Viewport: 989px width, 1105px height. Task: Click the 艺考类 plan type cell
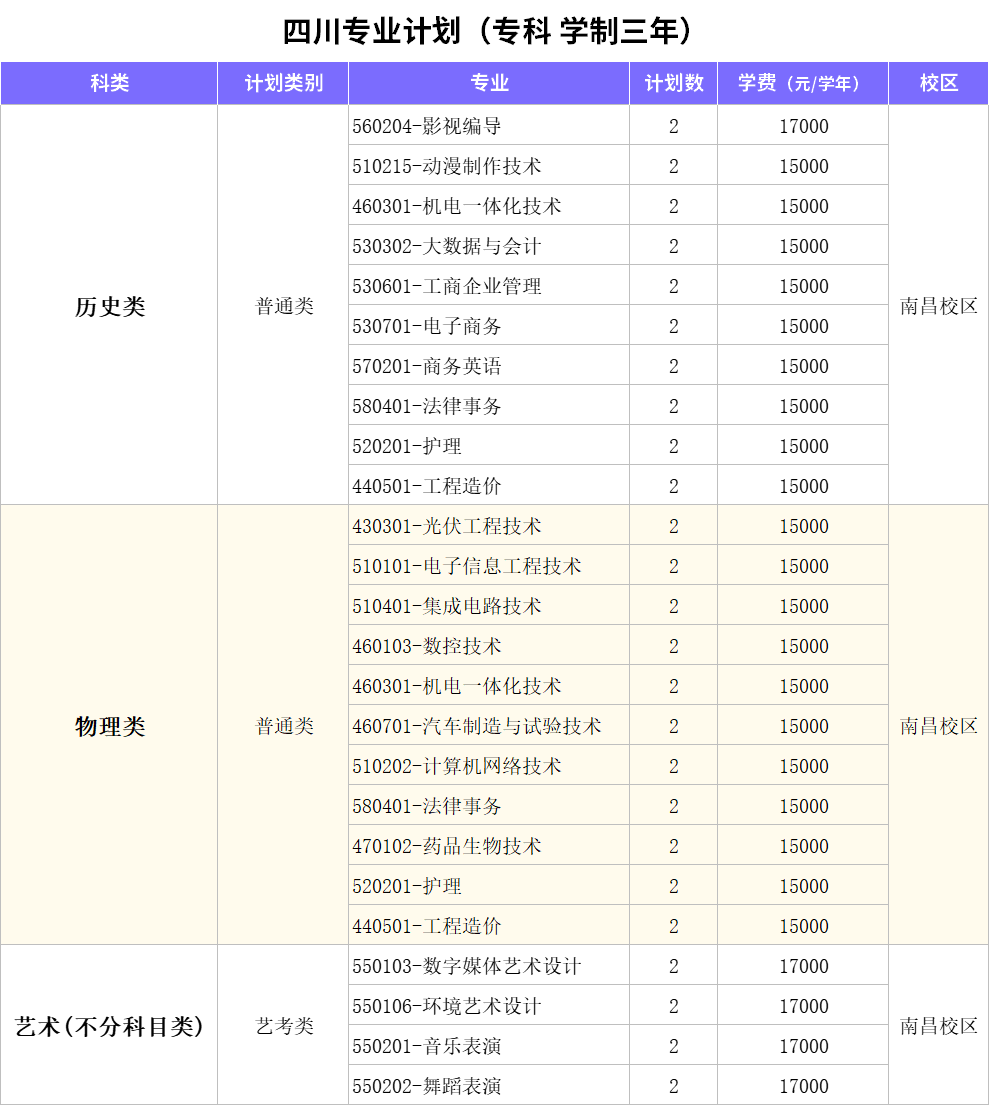click(x=284, y=1026)
